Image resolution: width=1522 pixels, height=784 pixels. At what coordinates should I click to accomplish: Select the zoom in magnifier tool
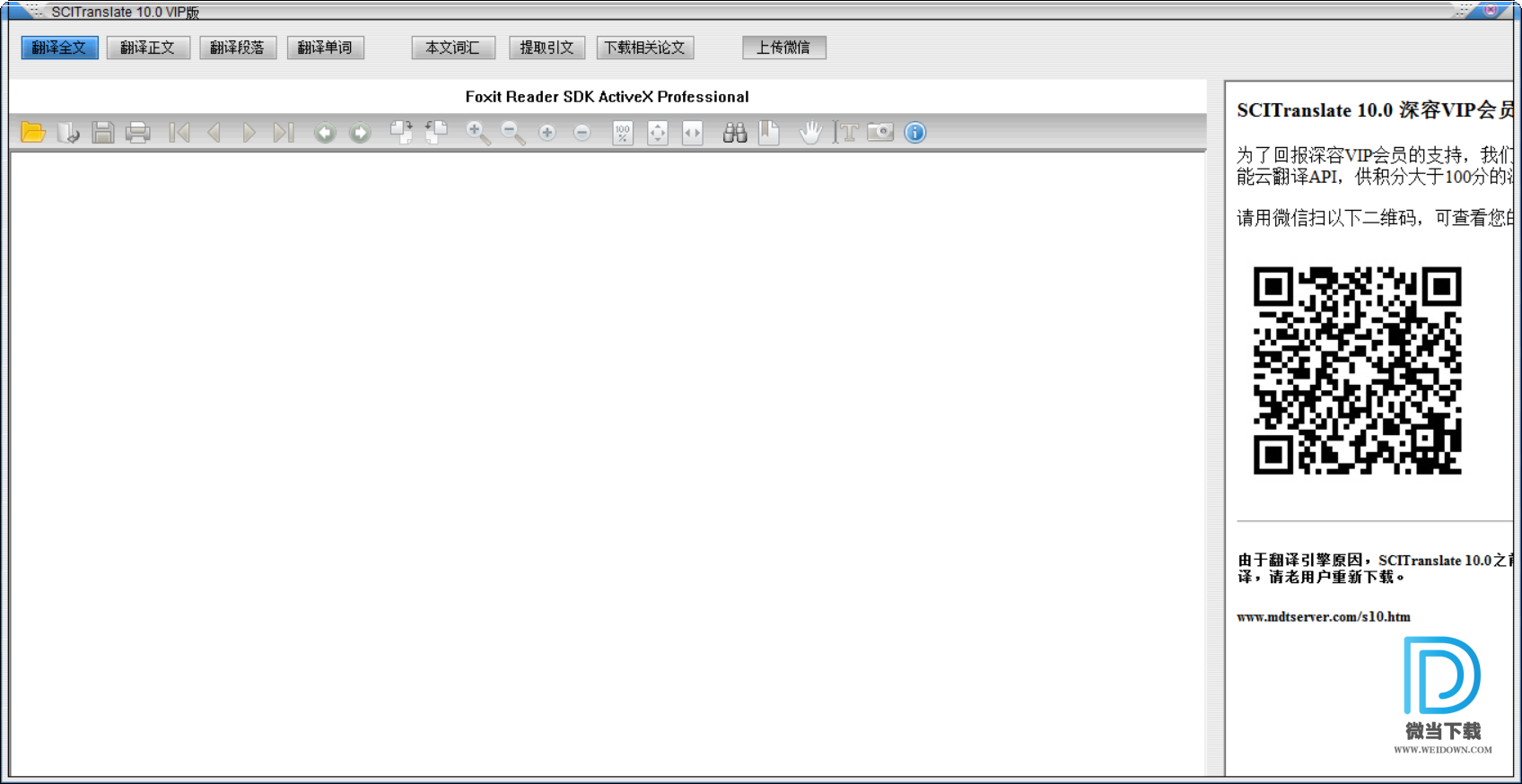click(x=477, y=133)
